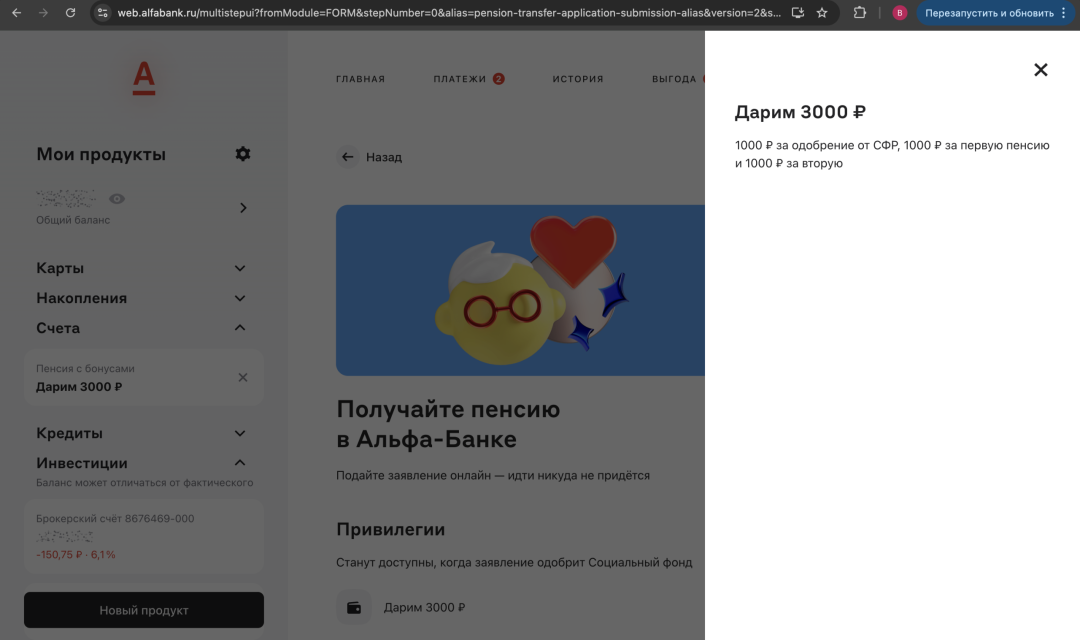Collapse the Инвестиции section
Viewport: 1080px width, 640px height.
(x=240, y=463)
